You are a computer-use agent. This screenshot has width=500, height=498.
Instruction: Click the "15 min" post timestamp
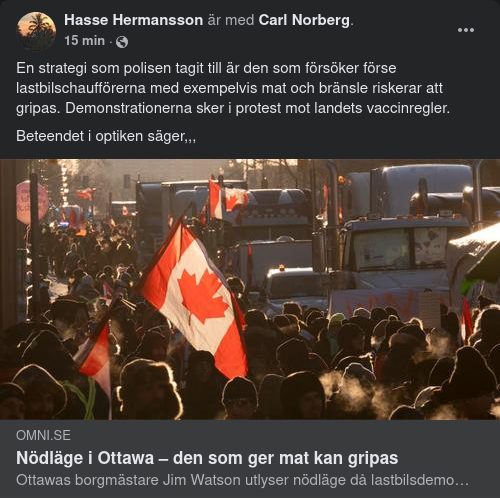pos(84,41)
